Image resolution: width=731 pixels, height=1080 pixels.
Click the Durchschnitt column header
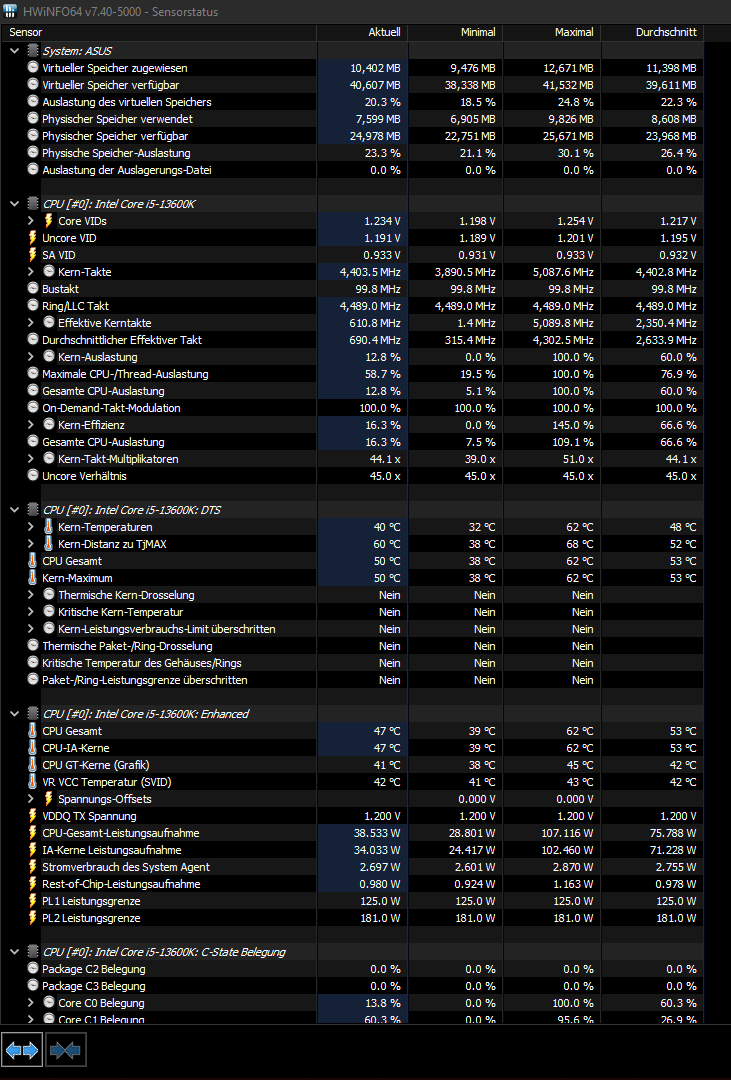[652, 32]
